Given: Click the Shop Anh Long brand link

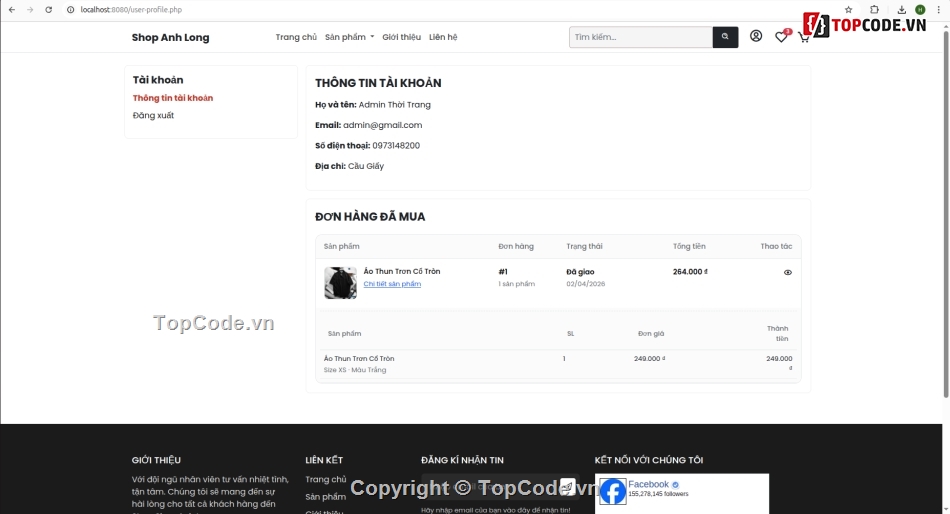Looking at the screenshot, I should (x=170, y=37).
